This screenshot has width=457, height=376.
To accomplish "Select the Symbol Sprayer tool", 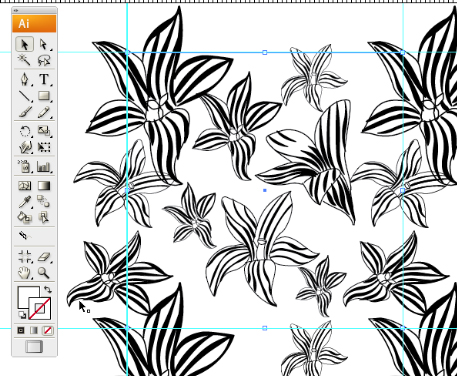I will 25,166.
